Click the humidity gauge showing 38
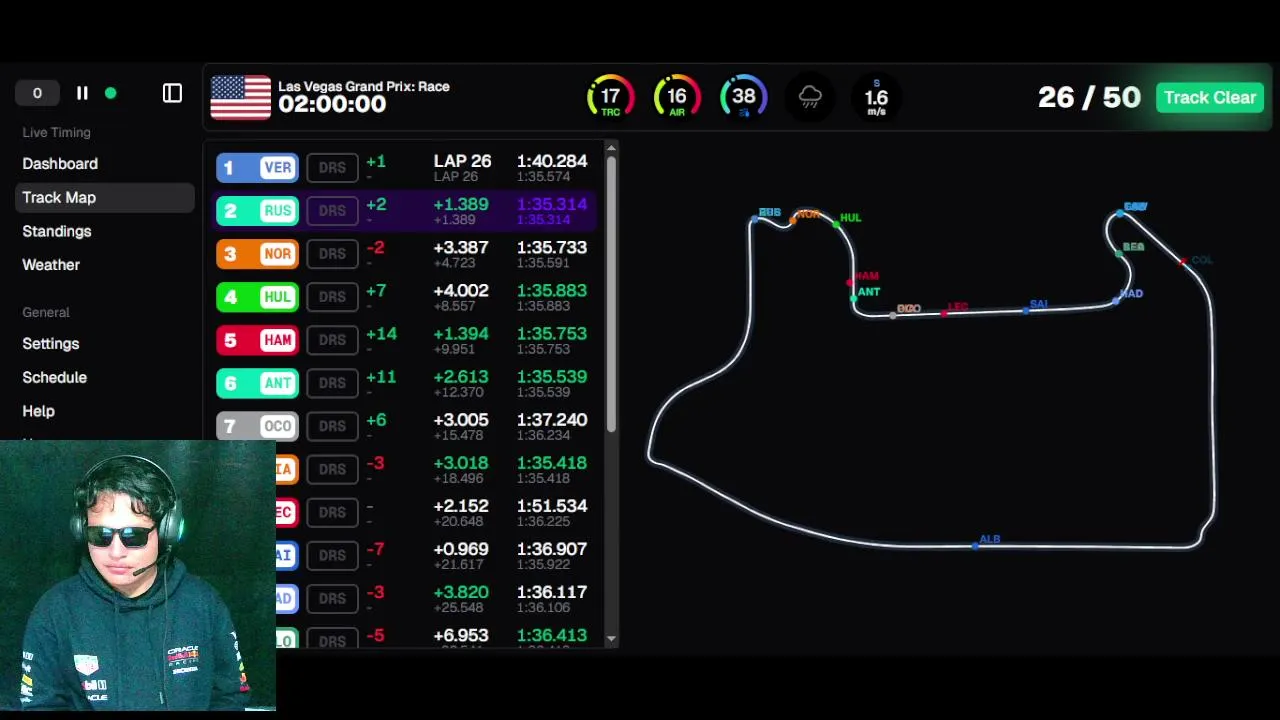The width and height of the screenshot is (1280, 720). (743, 97)
